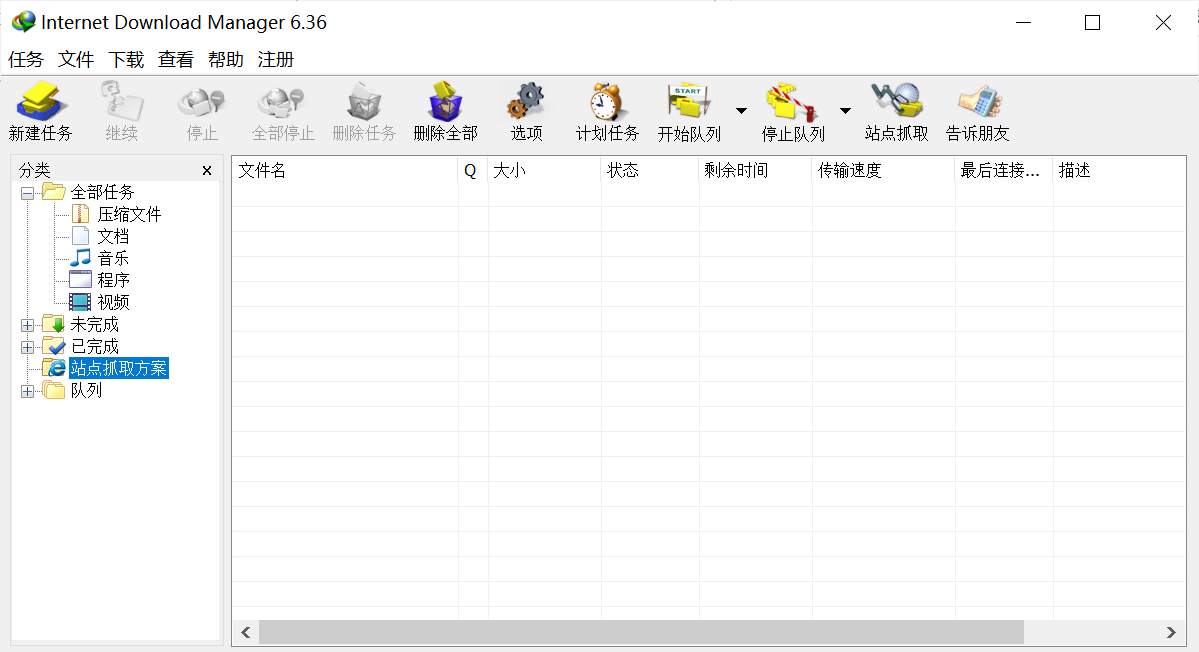Sort by 大小 column header
This screenshot has height=652, width=1199.
pos(544,170)
